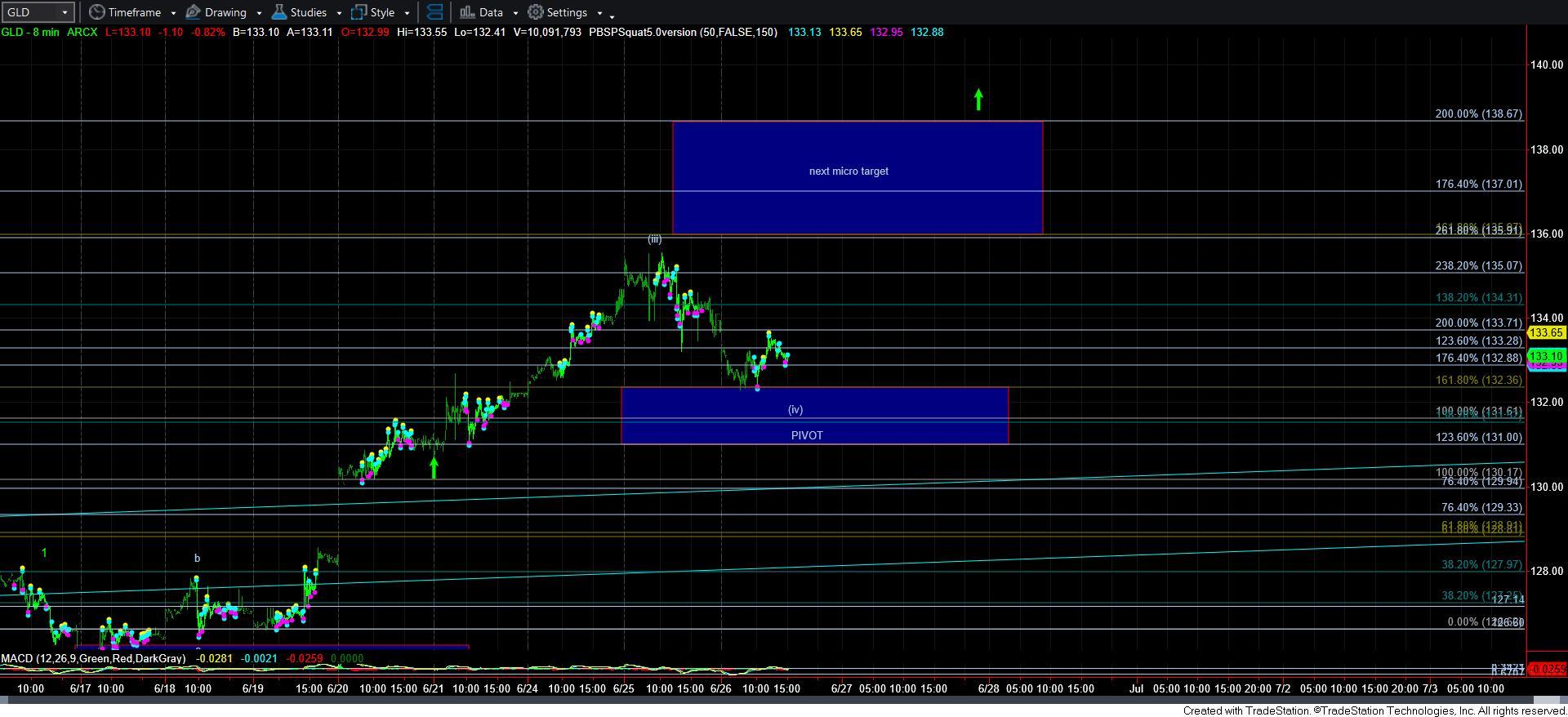Click the toolbar overflow arrow after Settings
The image size is (1568, 717).
pos(612,15)
